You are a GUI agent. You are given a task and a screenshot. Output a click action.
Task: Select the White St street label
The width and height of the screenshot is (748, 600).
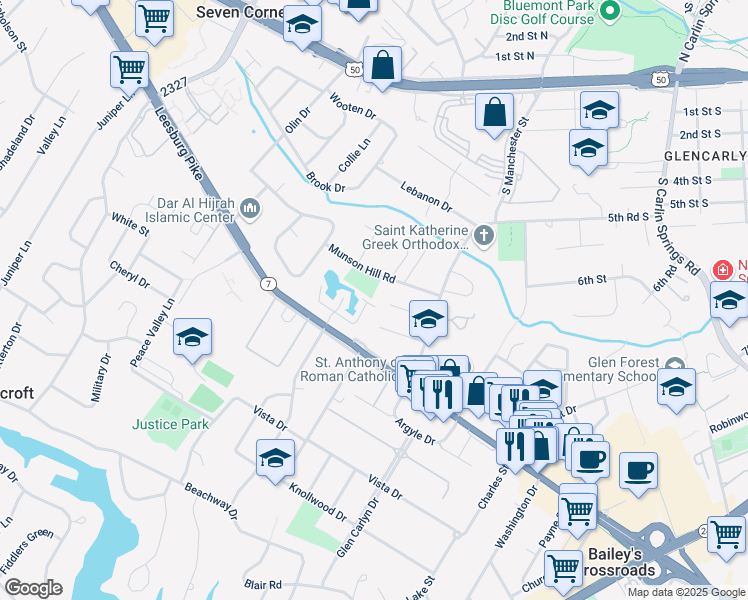point(130,225)
